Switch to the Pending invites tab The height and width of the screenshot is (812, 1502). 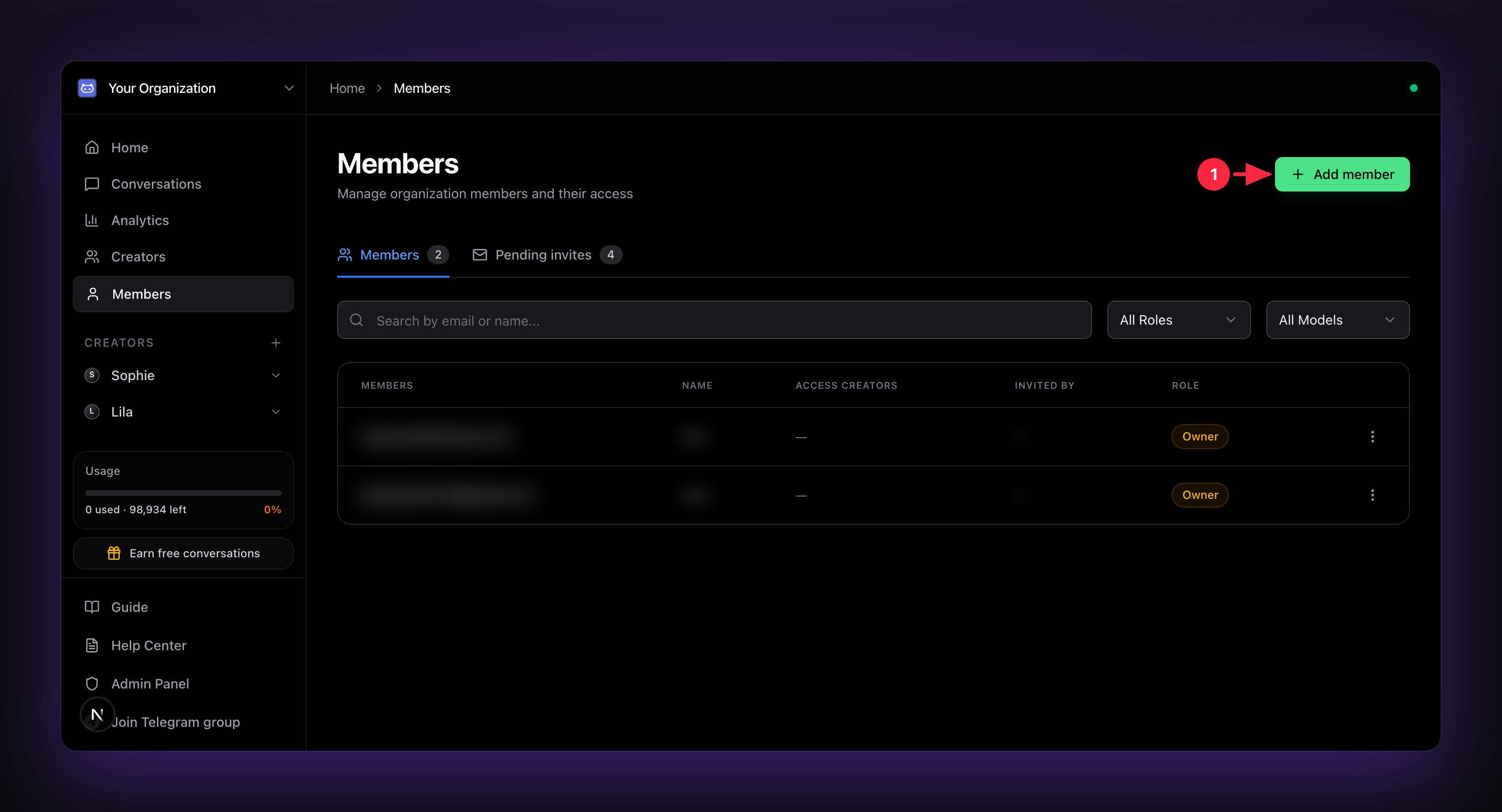(547, 255)
